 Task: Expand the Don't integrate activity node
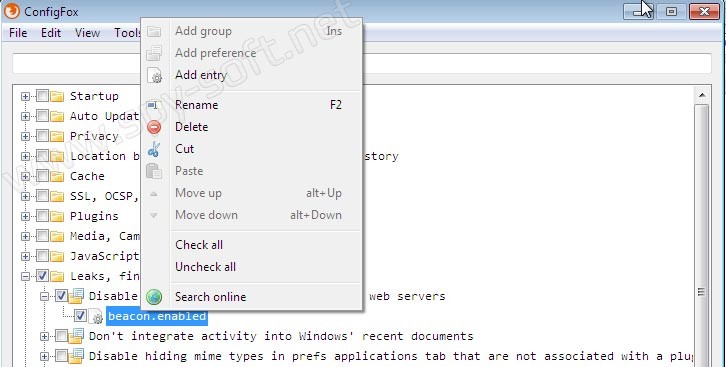44,336
